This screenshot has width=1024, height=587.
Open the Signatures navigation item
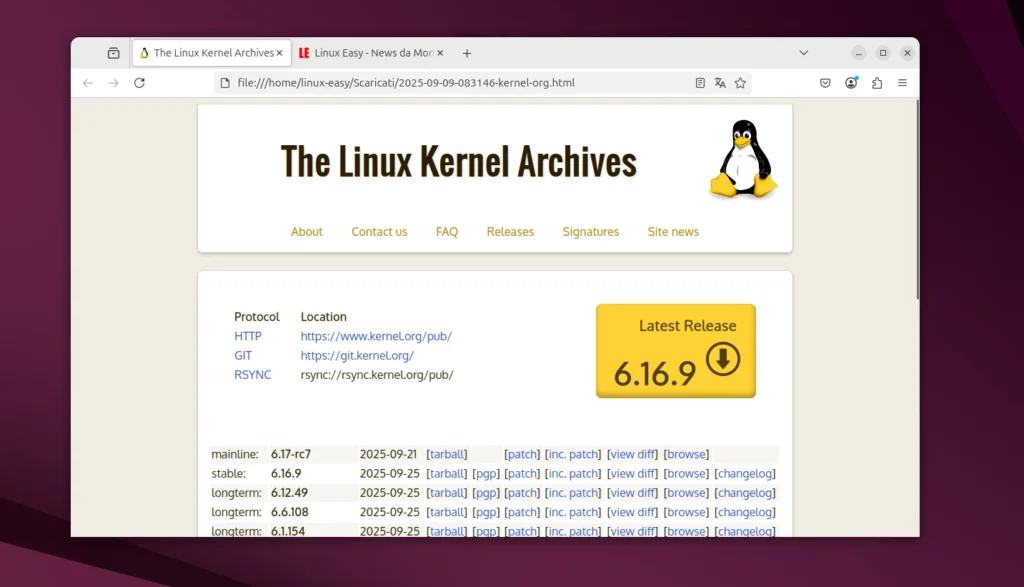tap(590, 232)
